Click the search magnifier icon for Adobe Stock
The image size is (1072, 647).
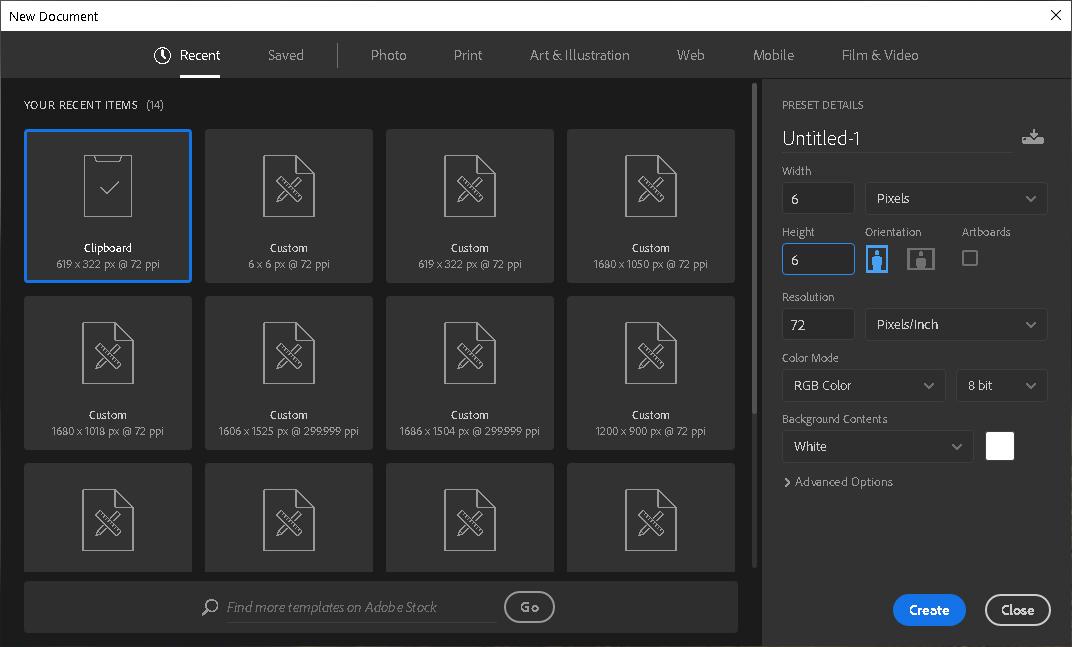pyautogui.click(x=210, y=607)
